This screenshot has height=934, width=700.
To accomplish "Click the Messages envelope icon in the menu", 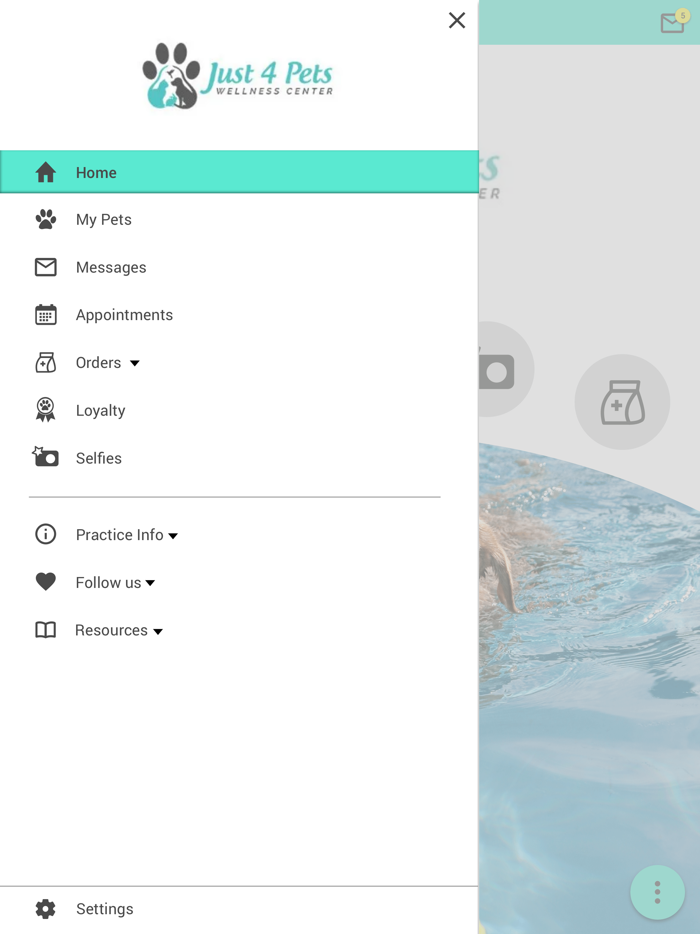I will [x=45, y=267].
